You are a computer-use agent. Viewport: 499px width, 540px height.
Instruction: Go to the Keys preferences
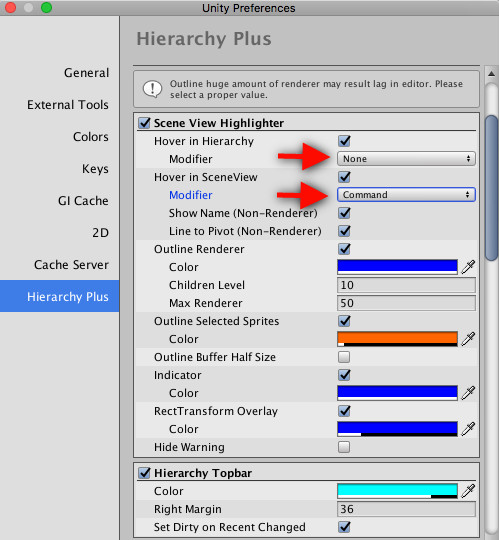[x=95, y=169]
